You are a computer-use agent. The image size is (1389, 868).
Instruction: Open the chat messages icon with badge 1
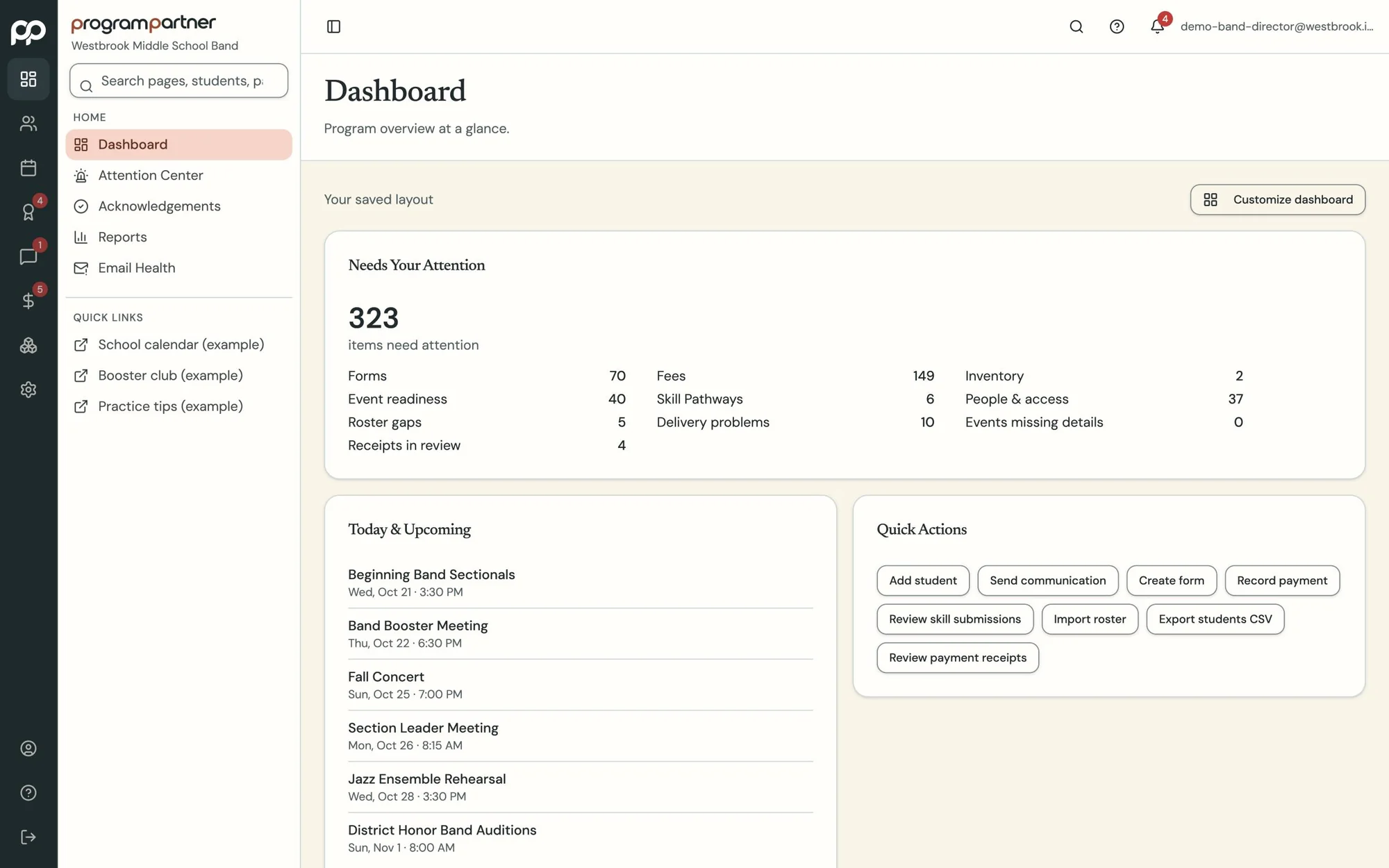point(28,257)
